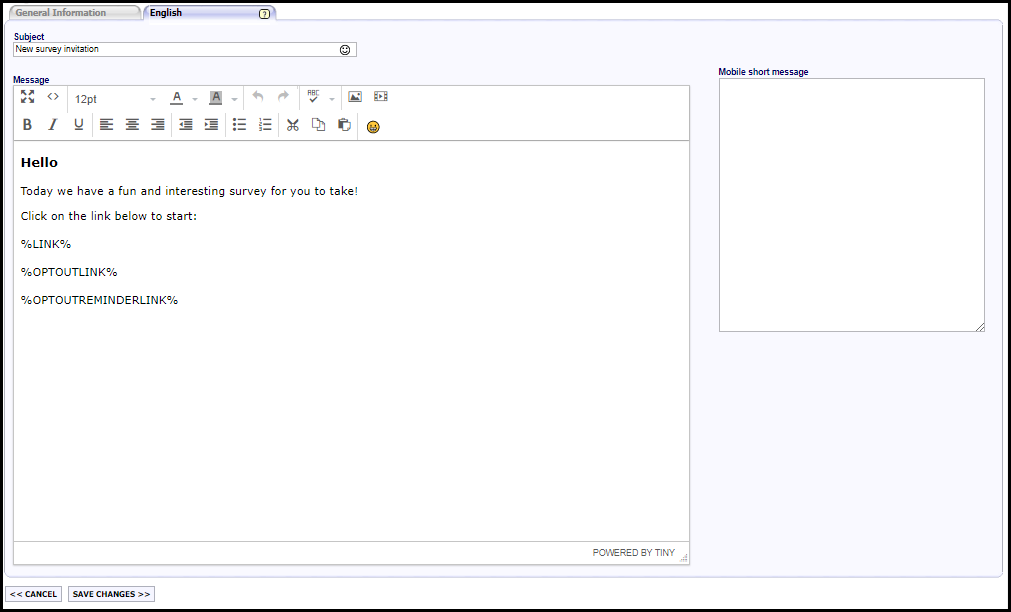Toggle bold formatting

[27, 124]
